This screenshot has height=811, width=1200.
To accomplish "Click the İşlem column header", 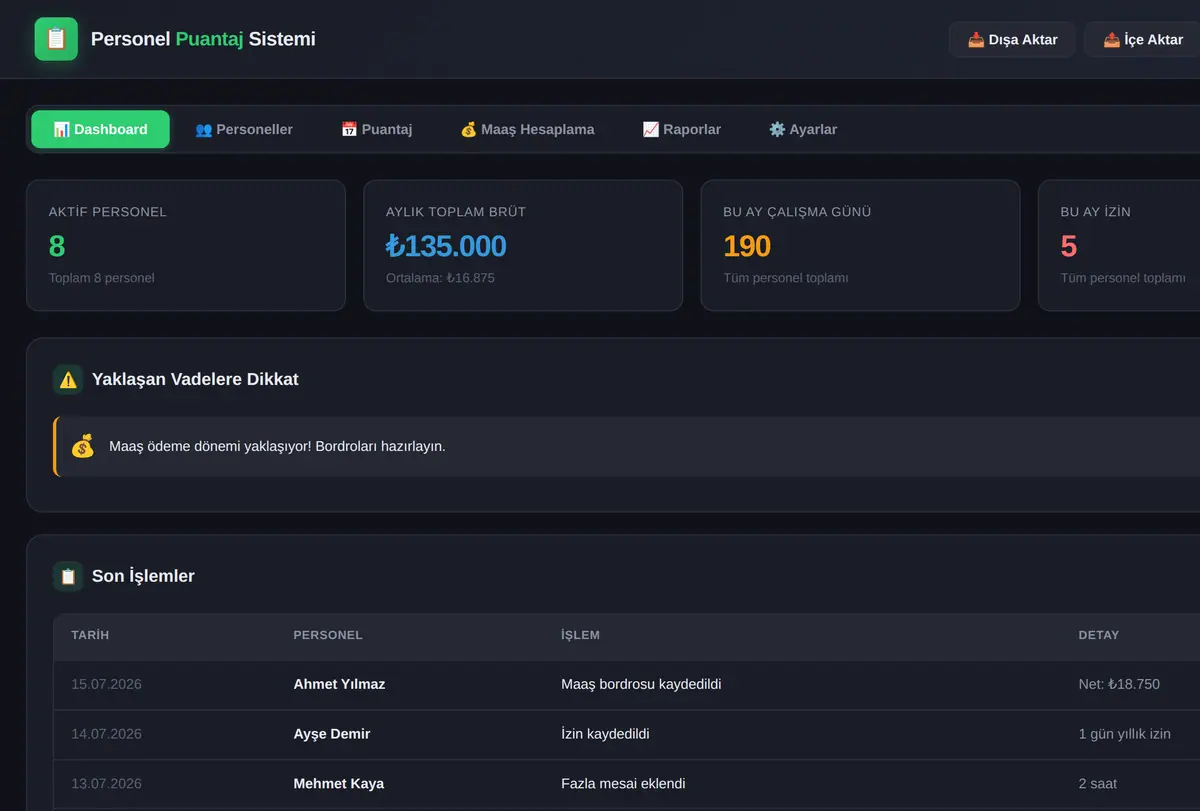I will coord(581,635).
